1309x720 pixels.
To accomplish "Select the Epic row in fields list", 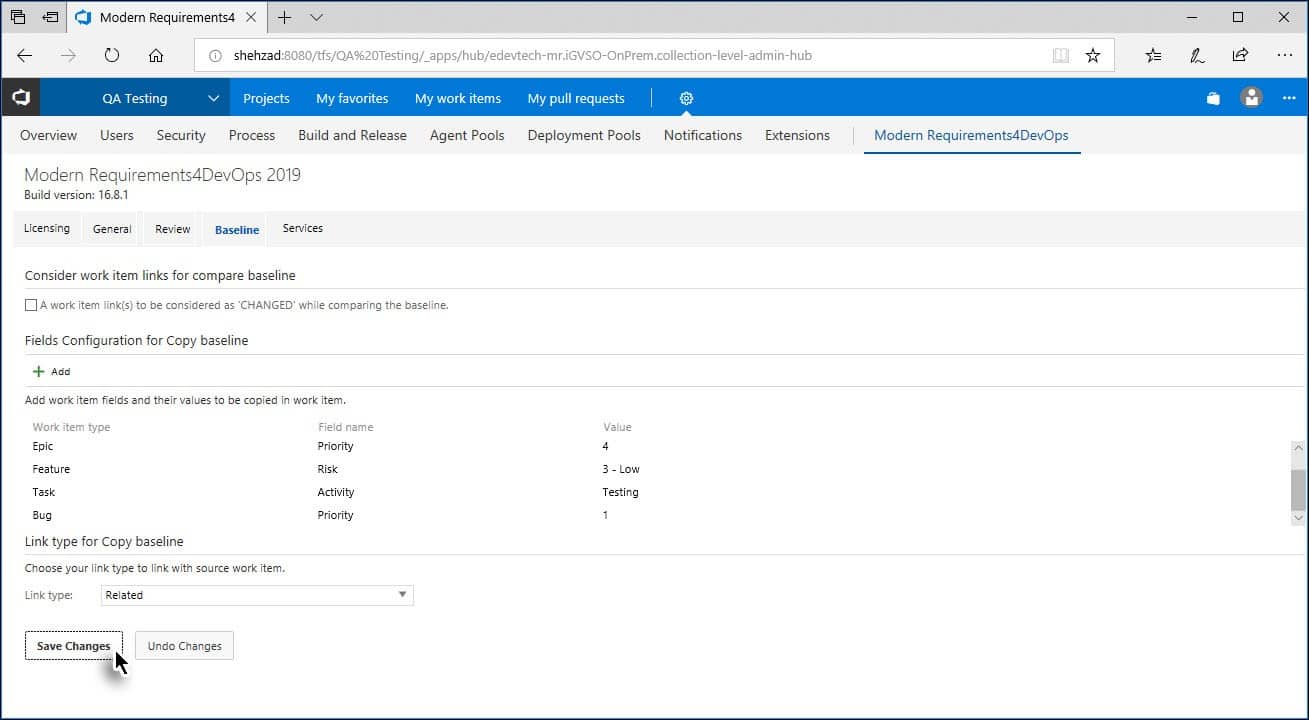I will [x=657, y=446].
